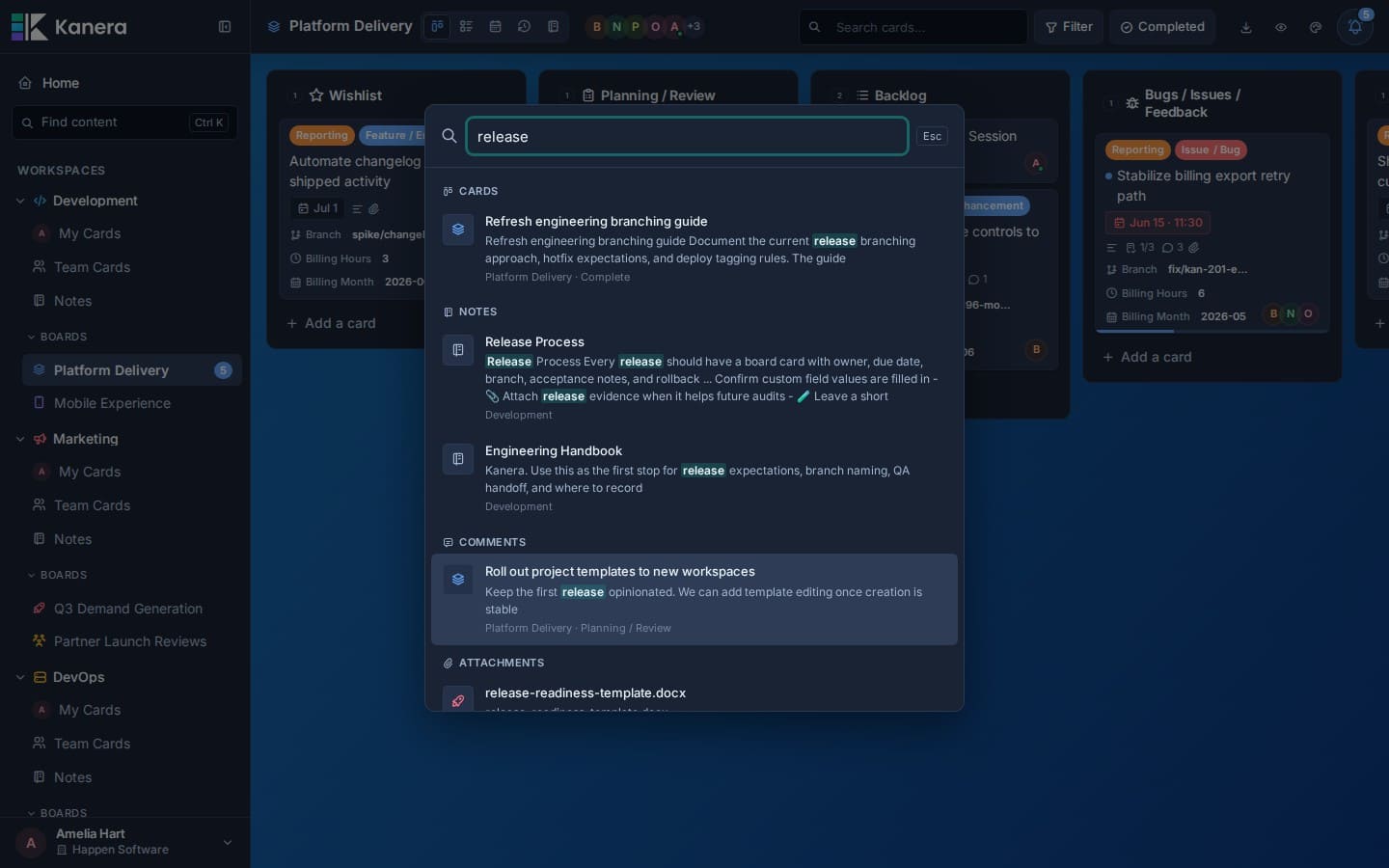Viewport: 1389px width, 868px height.
Task: Open Q3 Demand Generation board
Action: pos(132,609)
